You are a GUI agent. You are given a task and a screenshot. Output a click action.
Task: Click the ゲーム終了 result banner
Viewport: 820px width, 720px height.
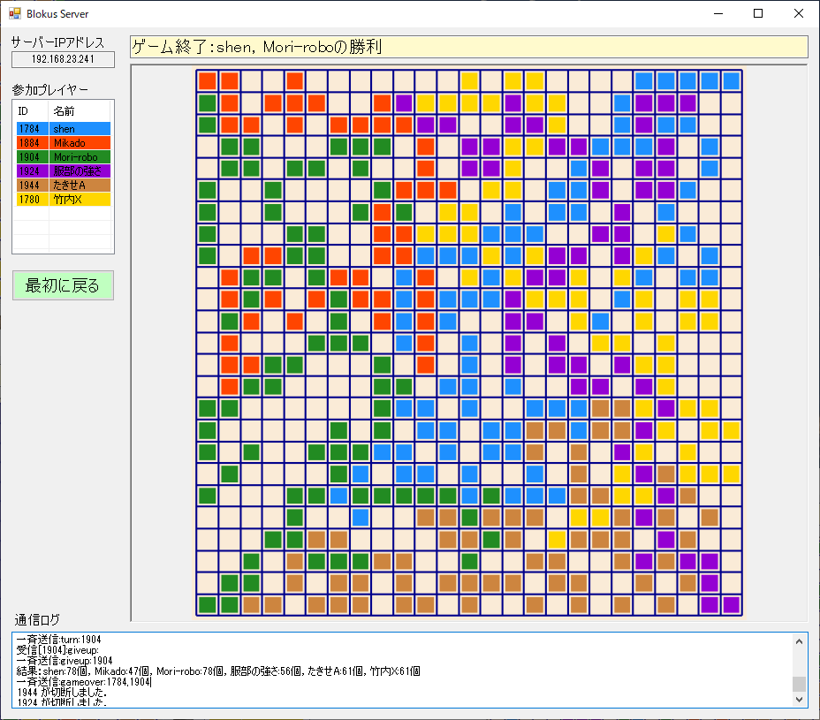click(468, 47)
